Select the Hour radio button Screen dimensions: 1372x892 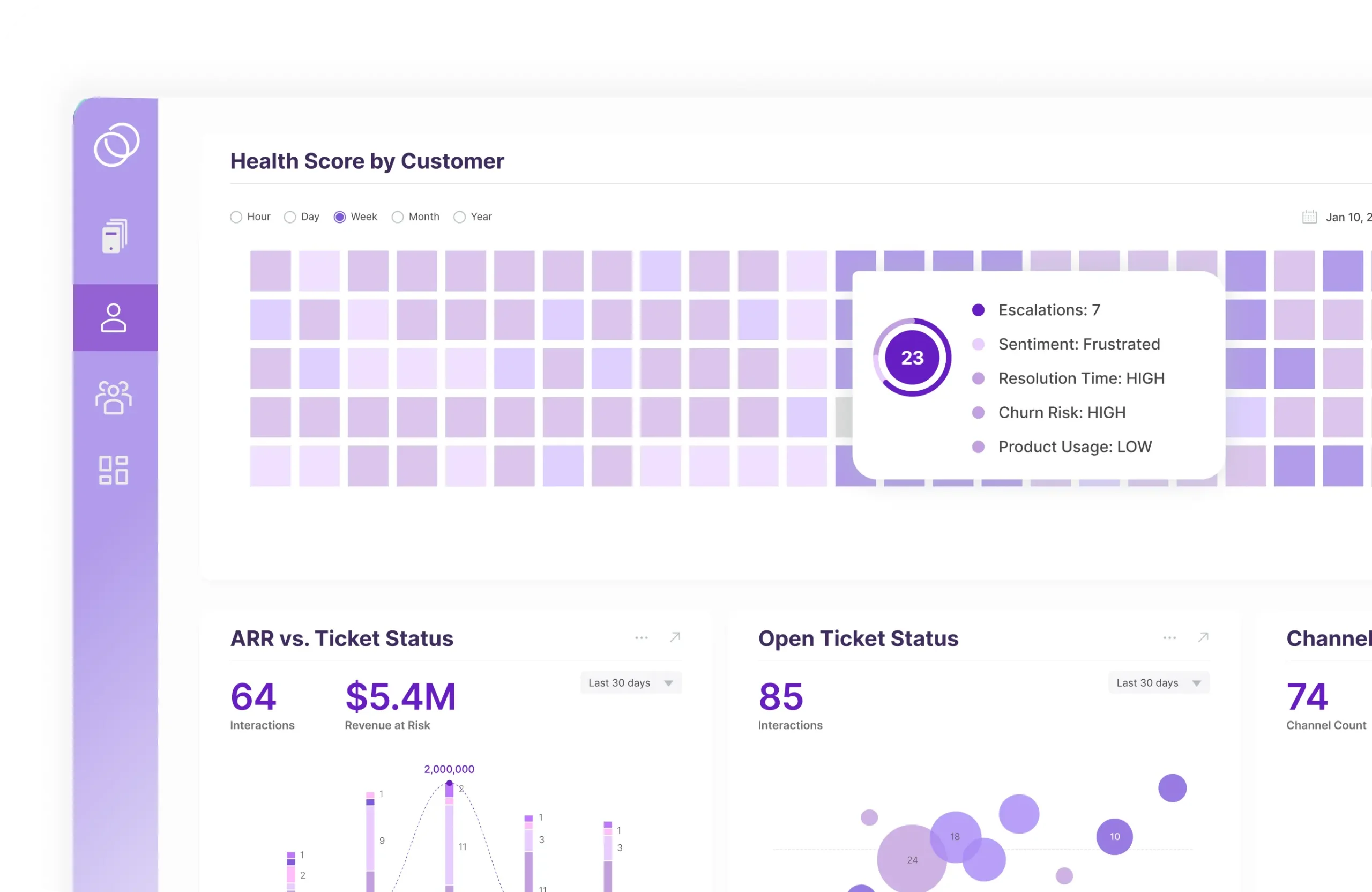tap(236, 217)
